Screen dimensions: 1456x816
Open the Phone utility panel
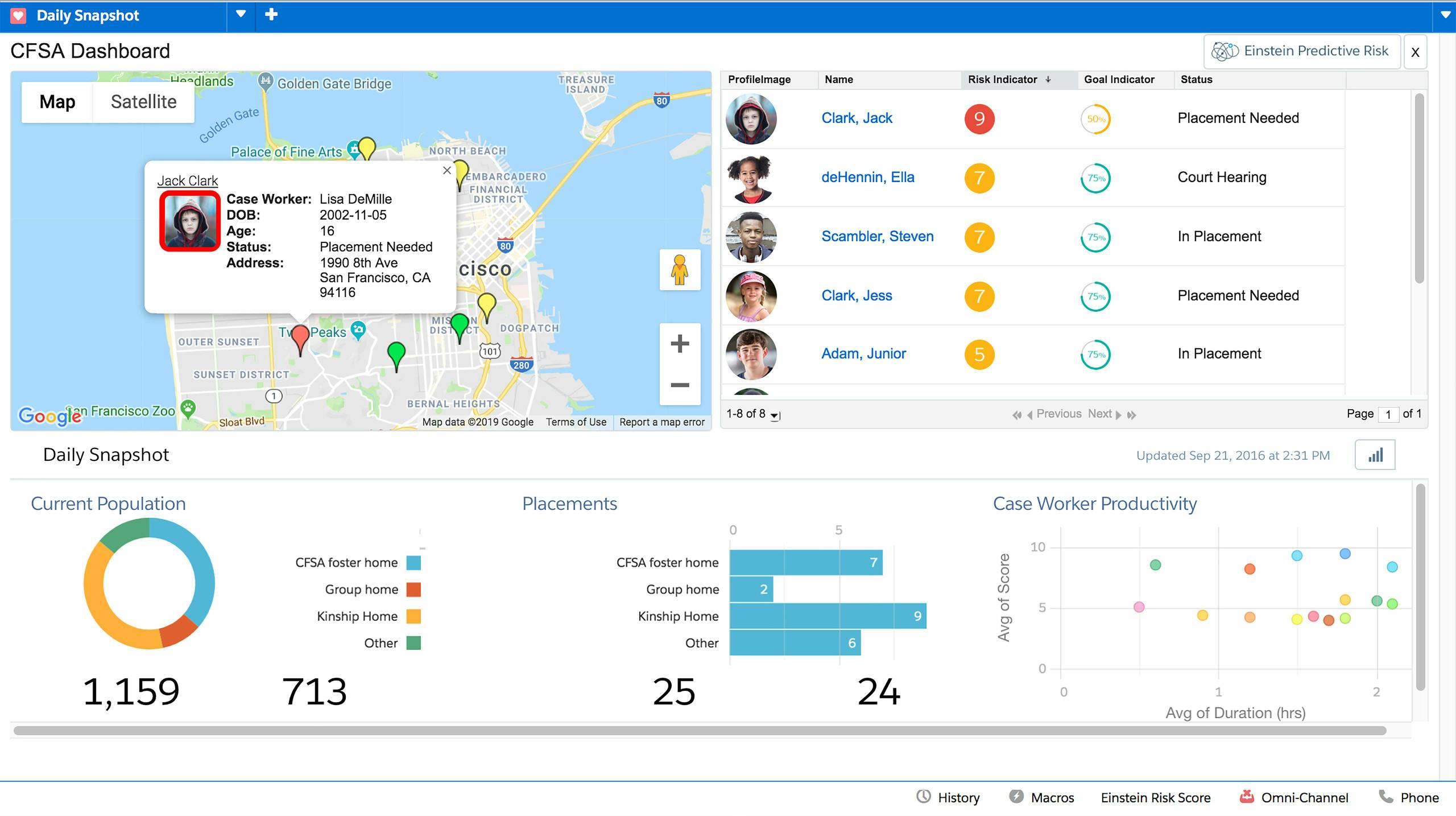(x=1409, y=797)
